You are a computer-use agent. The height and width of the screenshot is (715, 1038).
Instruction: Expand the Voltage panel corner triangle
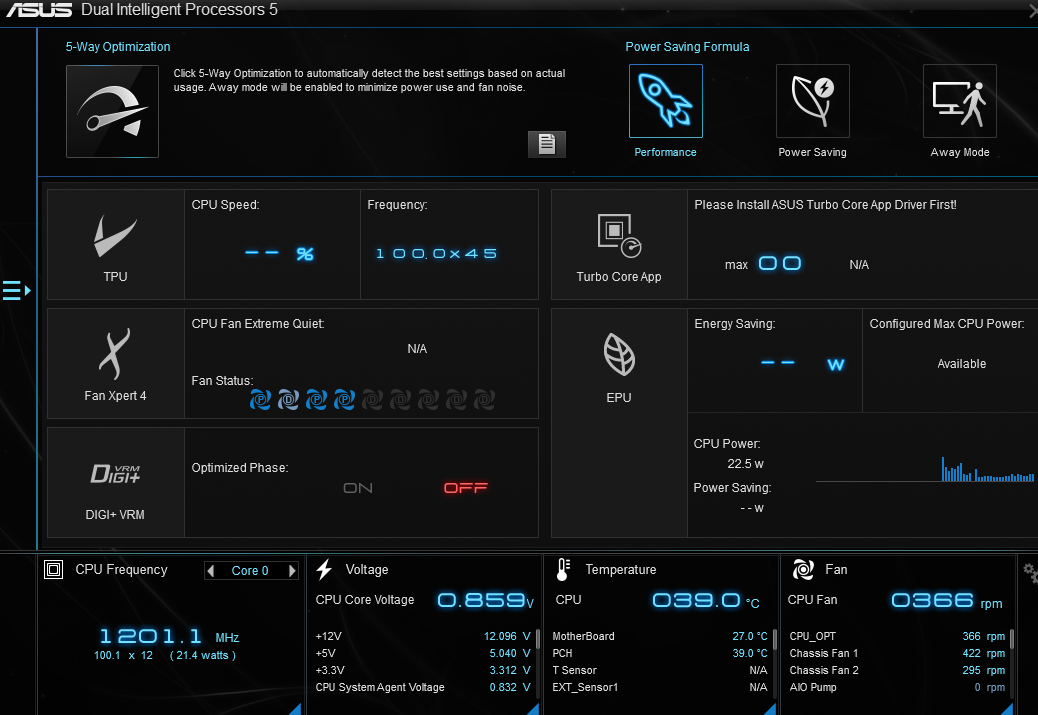[x=533, y=709]
